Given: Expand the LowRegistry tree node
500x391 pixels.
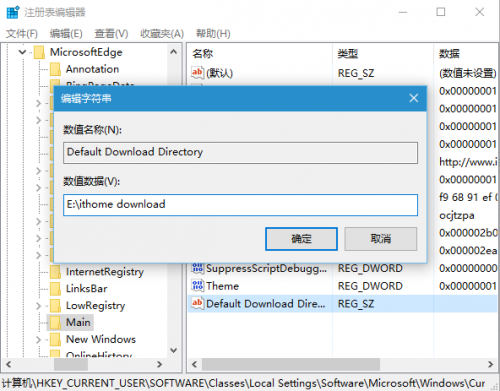Looking at the screenshot, I should click(x=39, y=306).
